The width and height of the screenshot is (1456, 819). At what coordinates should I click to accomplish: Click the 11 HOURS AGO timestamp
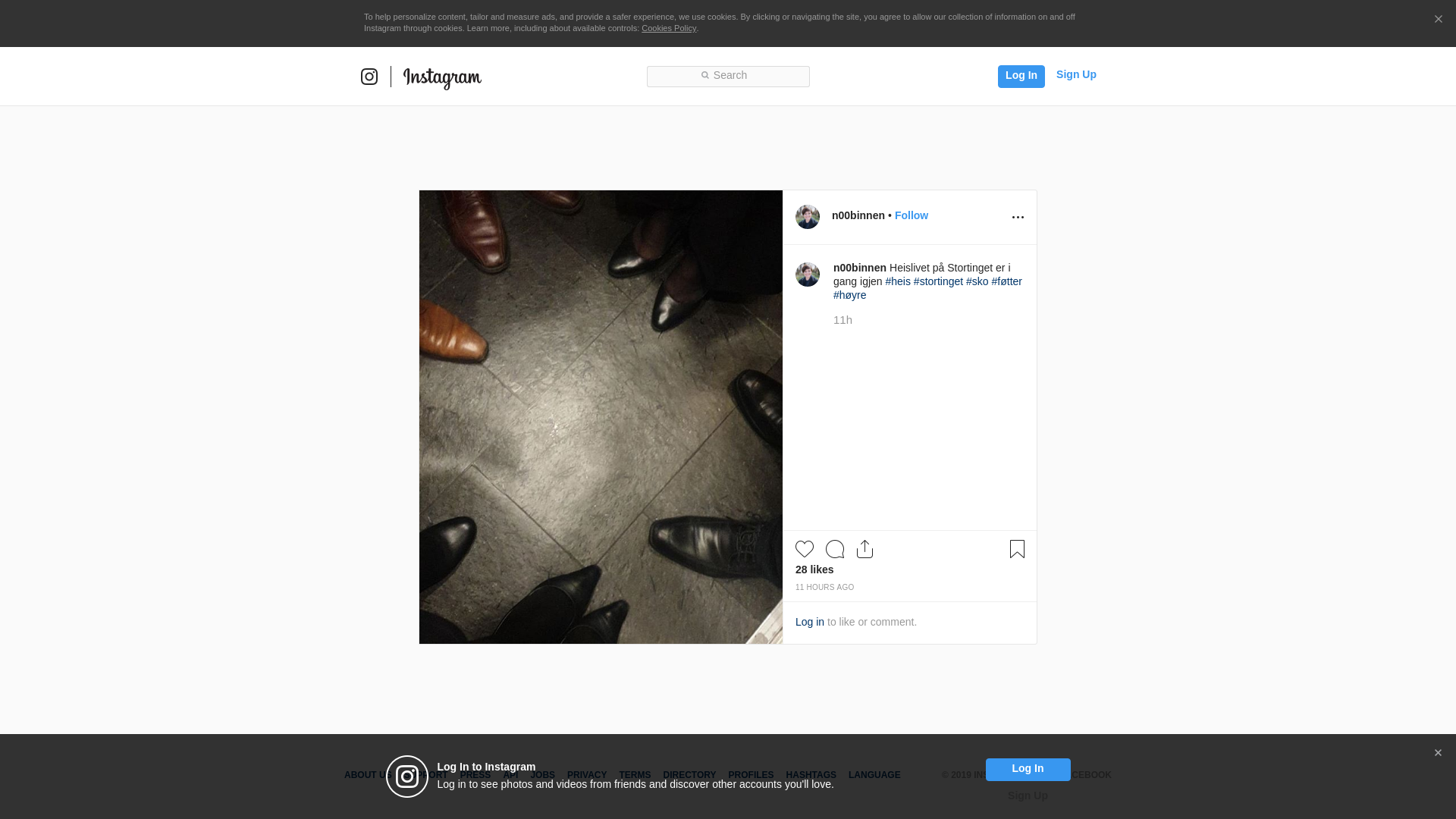824,588
